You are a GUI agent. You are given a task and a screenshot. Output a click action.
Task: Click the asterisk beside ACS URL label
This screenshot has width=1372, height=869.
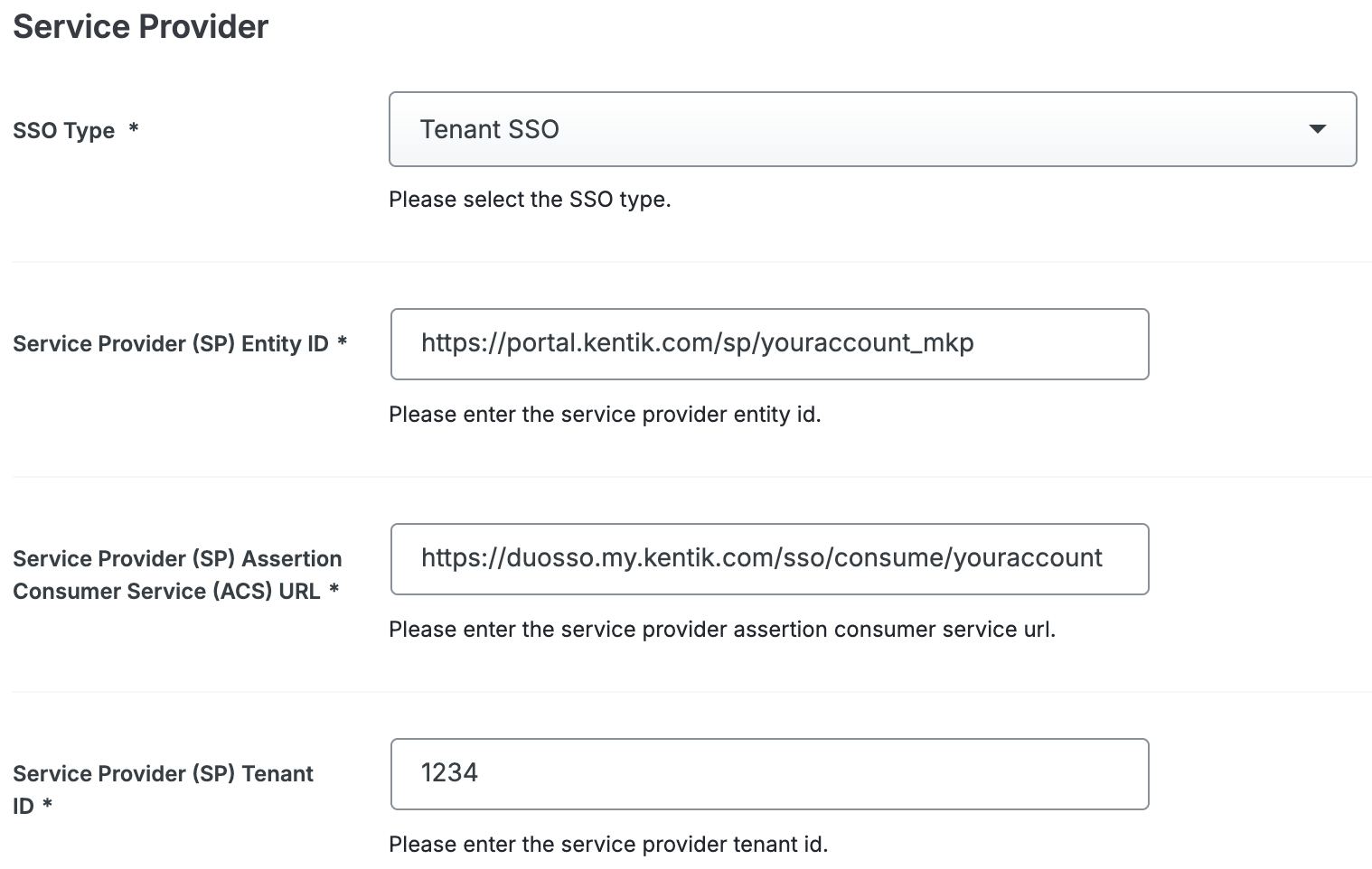coord(335,591)
